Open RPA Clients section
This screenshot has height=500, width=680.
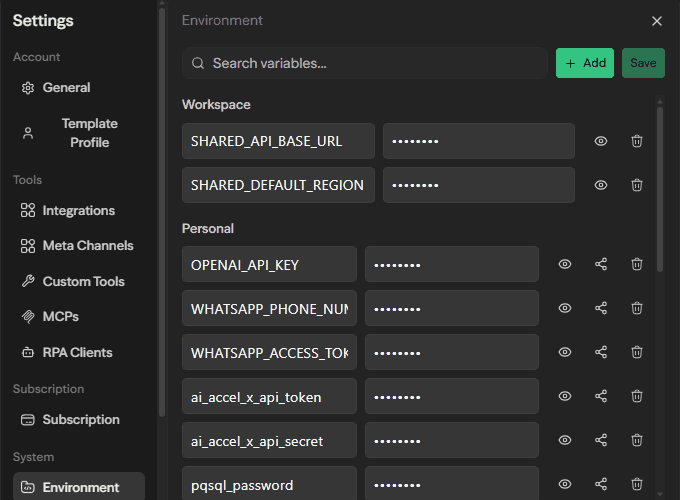click(x=79, y=353)
